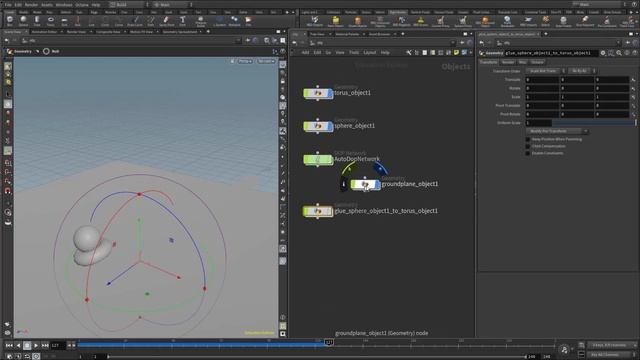Click the frame range slider bar

pyautogui.click(x=317, y=356)
